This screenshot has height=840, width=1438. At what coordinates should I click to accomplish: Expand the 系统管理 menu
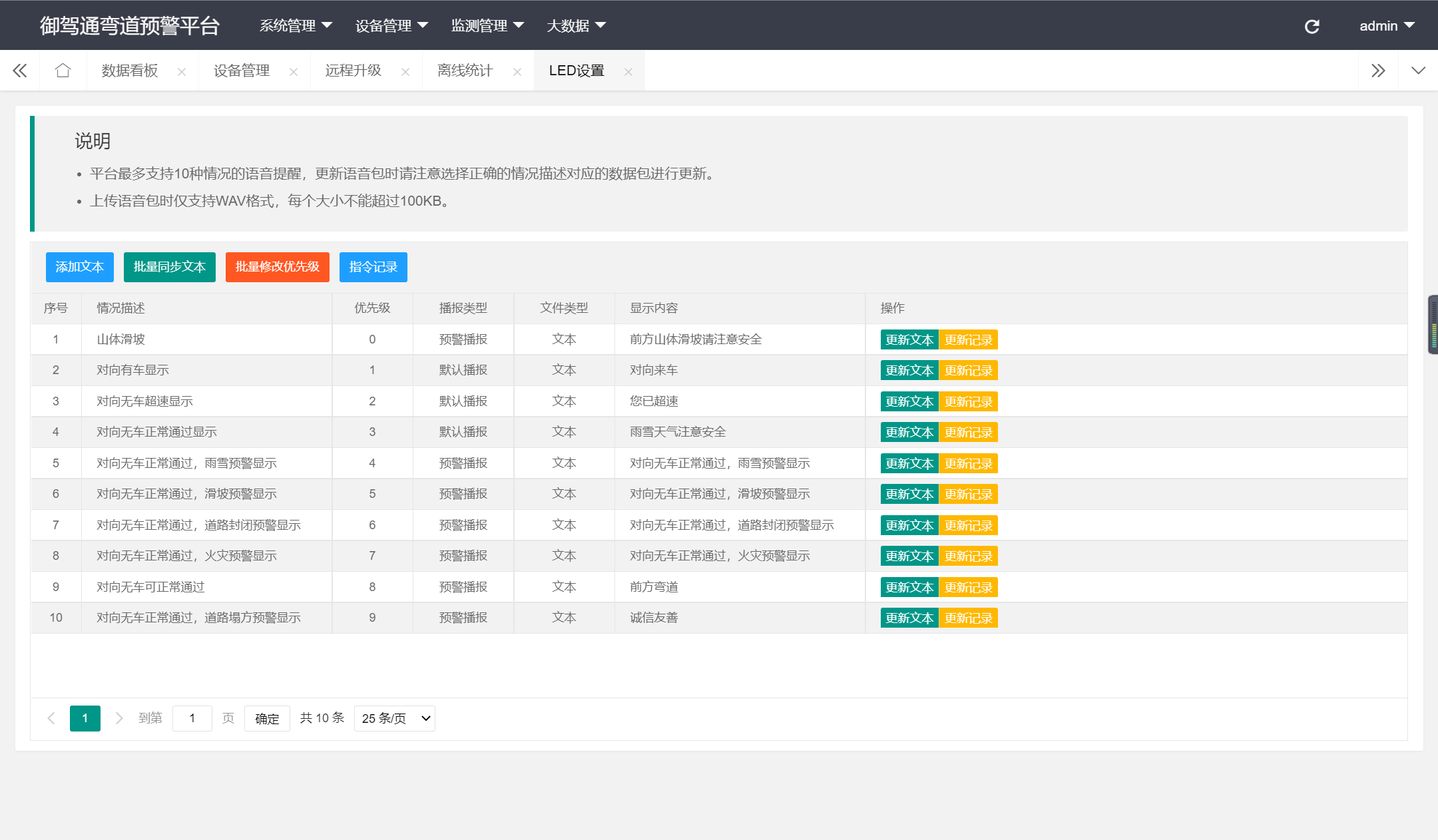[x=296, y=25]
